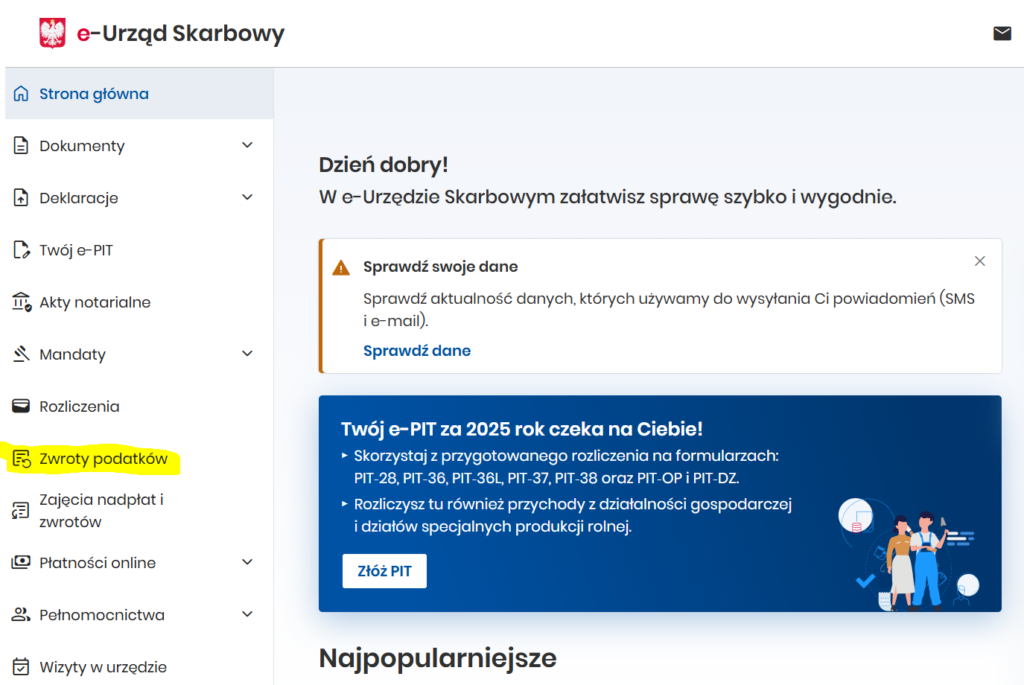Expand the Dokumenty menu chevron

(x=247, y=145)
